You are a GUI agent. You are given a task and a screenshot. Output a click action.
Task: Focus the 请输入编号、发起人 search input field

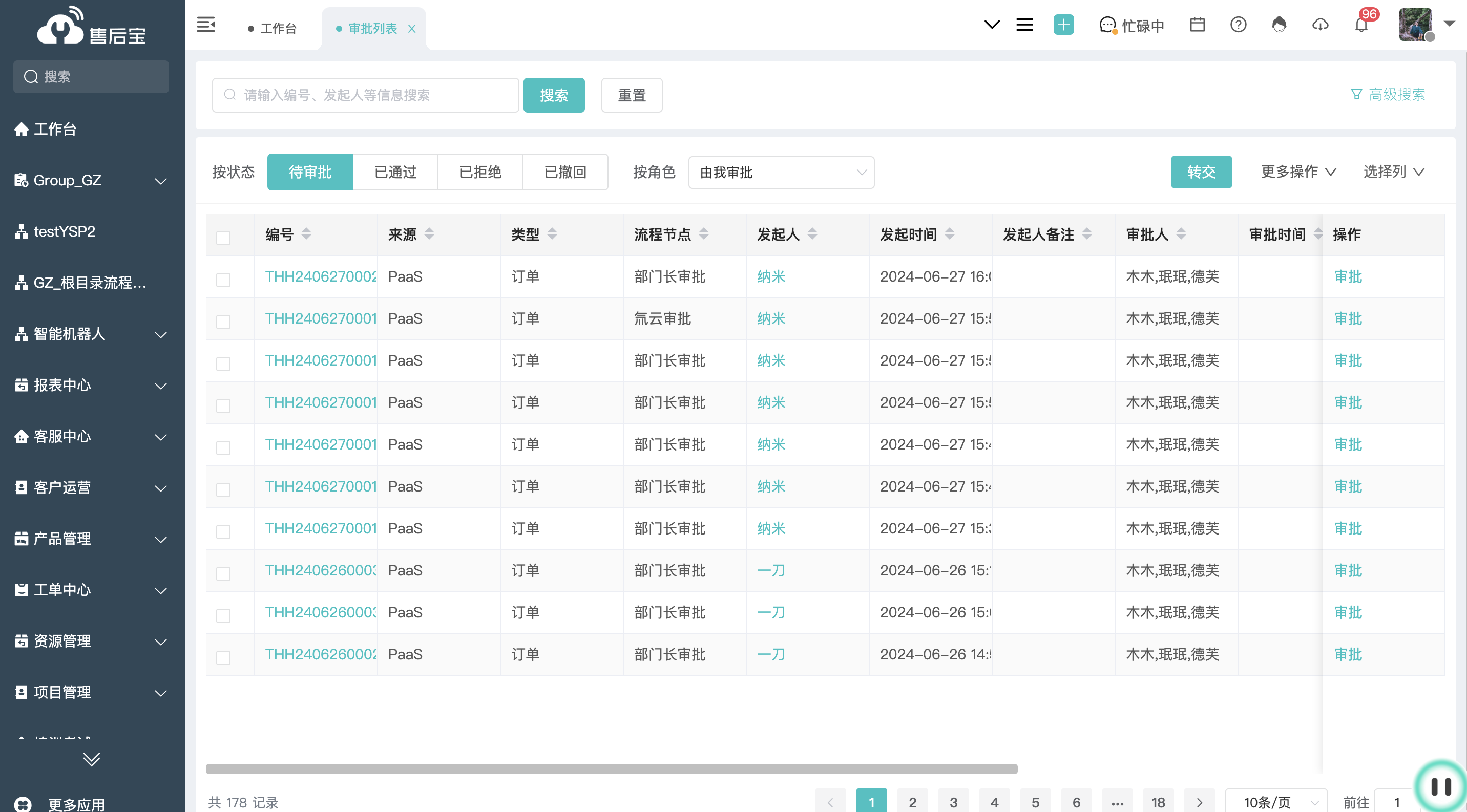point(365,95)
